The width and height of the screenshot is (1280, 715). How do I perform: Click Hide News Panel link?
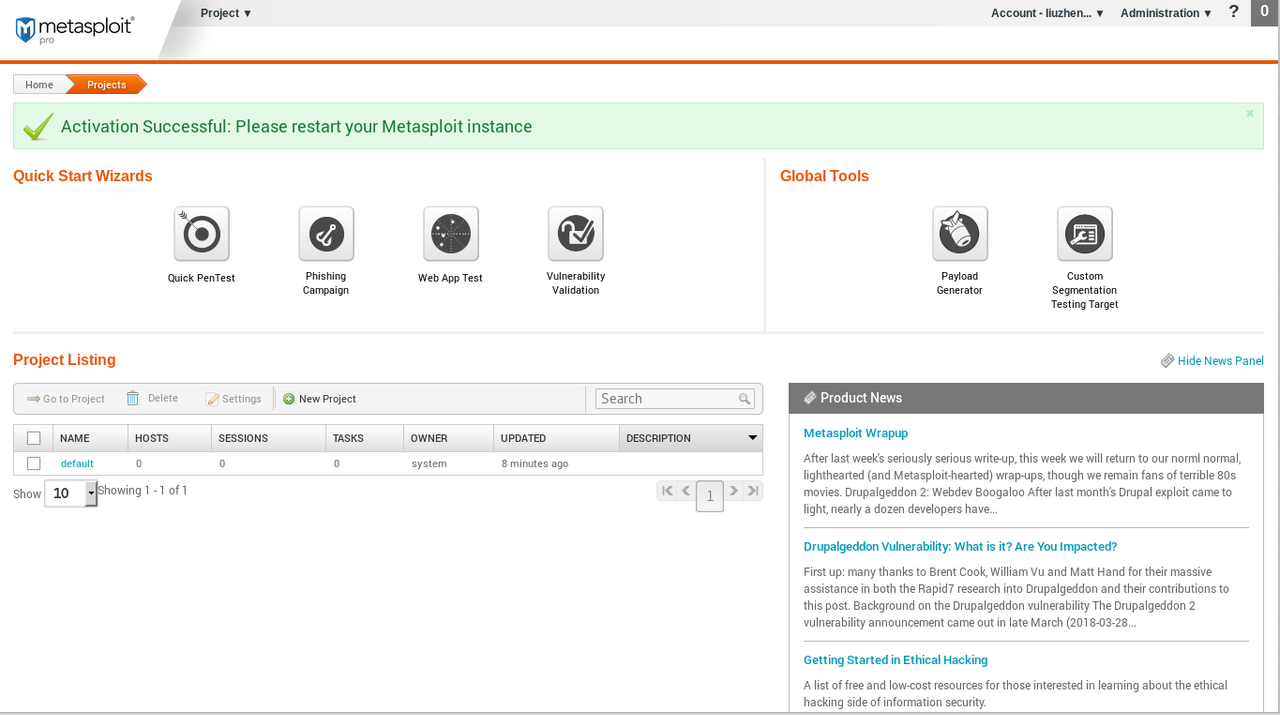pos(1212,361)
